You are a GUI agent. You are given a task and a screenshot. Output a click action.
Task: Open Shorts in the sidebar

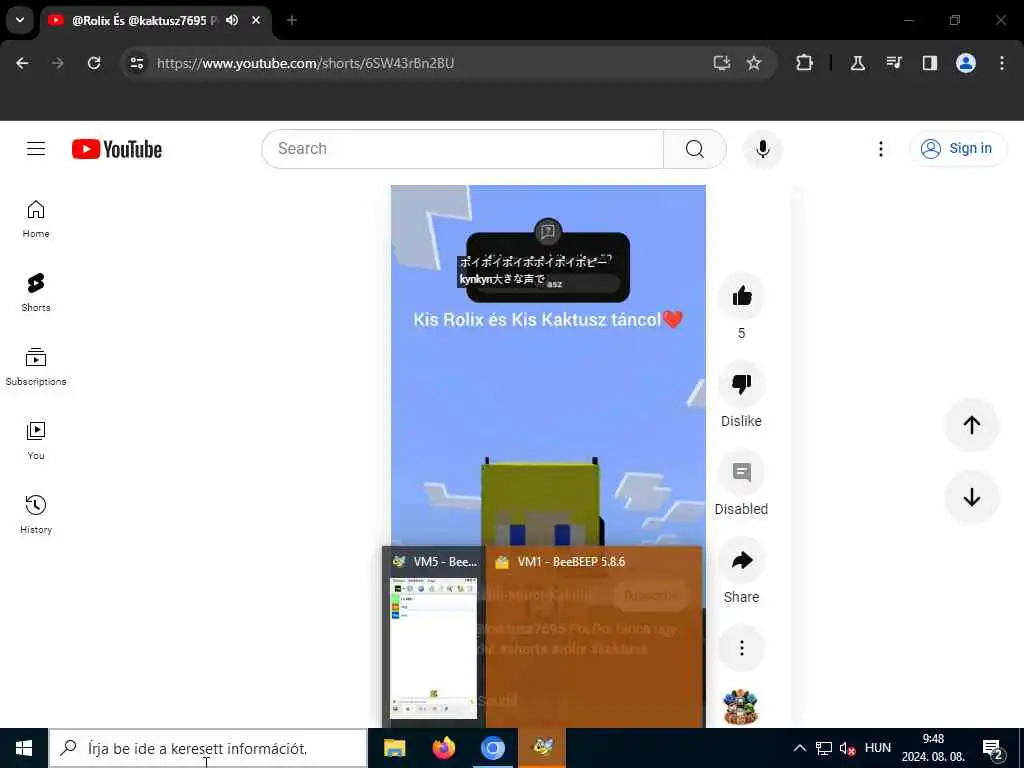click(x=36, y=293)
